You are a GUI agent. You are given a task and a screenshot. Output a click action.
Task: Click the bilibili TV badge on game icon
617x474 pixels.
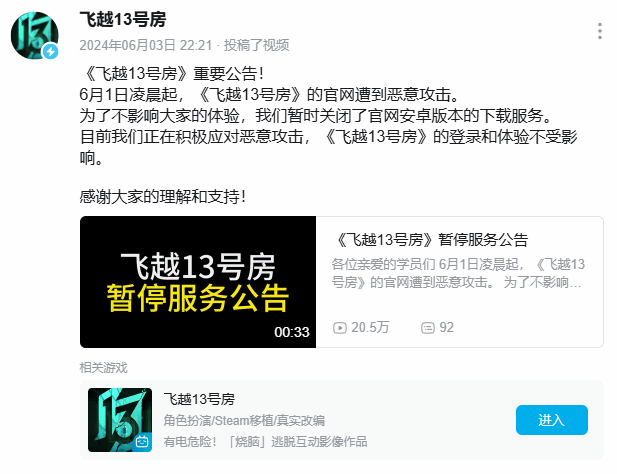(142, 442)
